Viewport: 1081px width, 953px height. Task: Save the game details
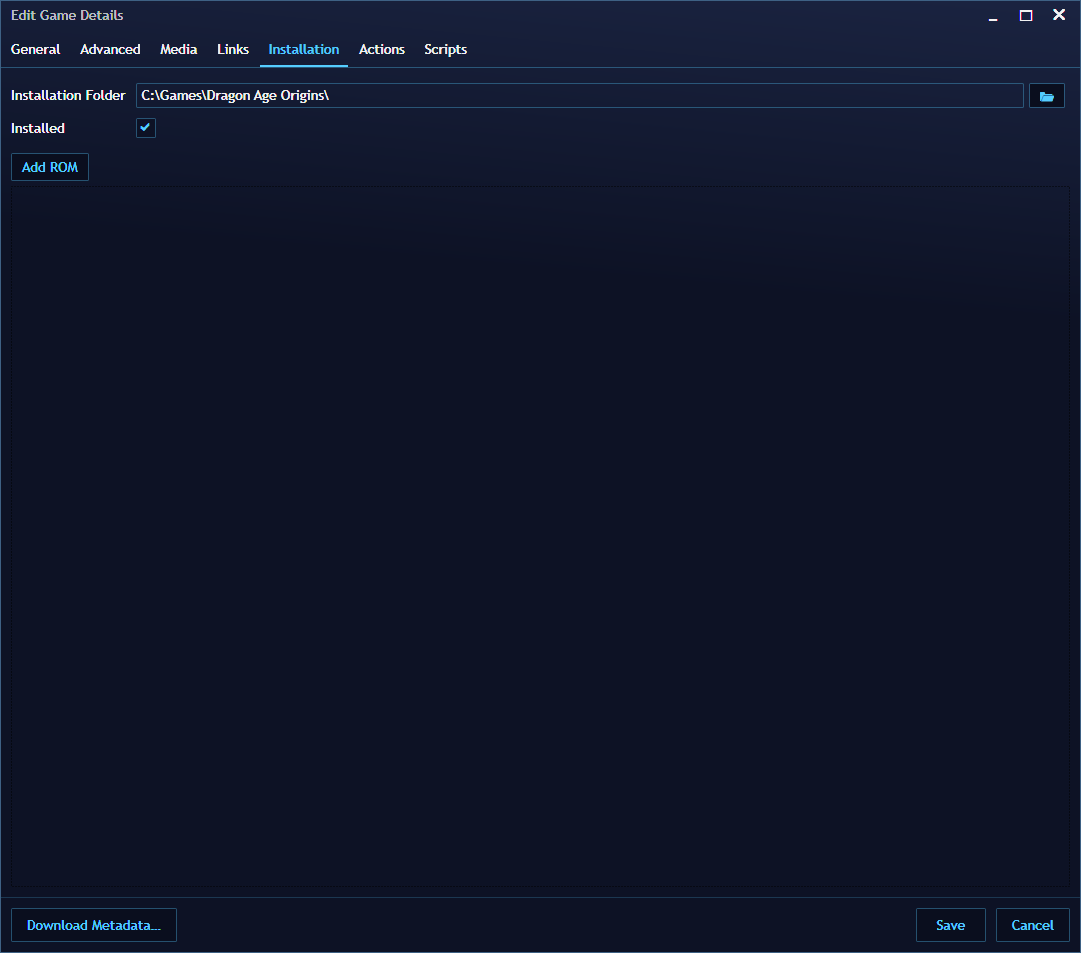pyautogui.click(x=950, y=924)
